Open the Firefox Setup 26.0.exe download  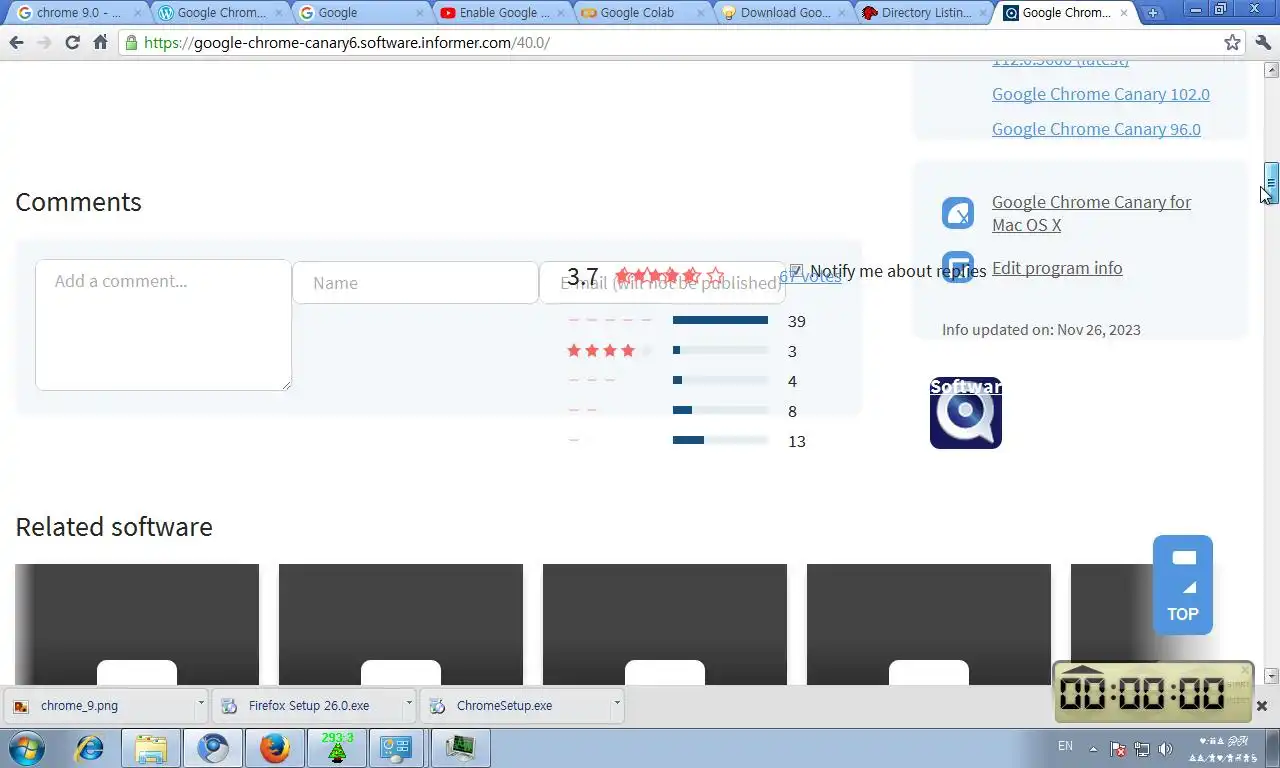(x=308, y=705)
